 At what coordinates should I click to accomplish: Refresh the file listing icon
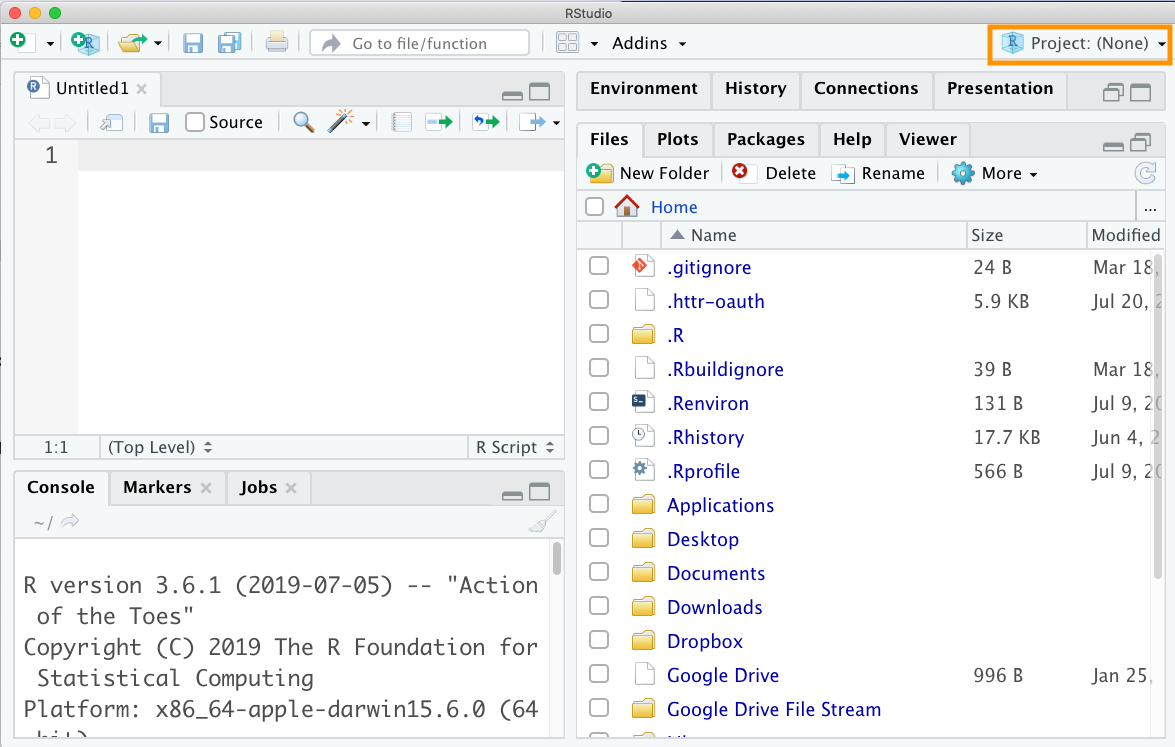click(1145, 173)
